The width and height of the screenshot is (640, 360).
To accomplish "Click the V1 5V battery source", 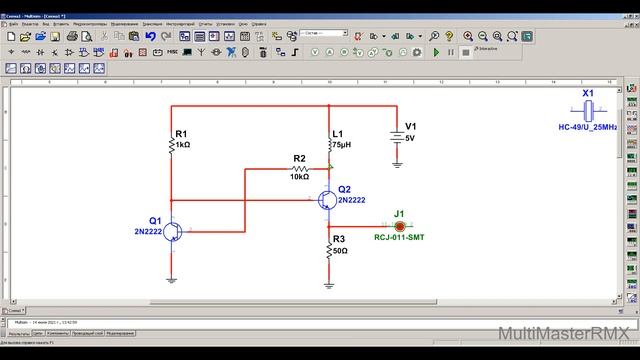I will 397,137.
